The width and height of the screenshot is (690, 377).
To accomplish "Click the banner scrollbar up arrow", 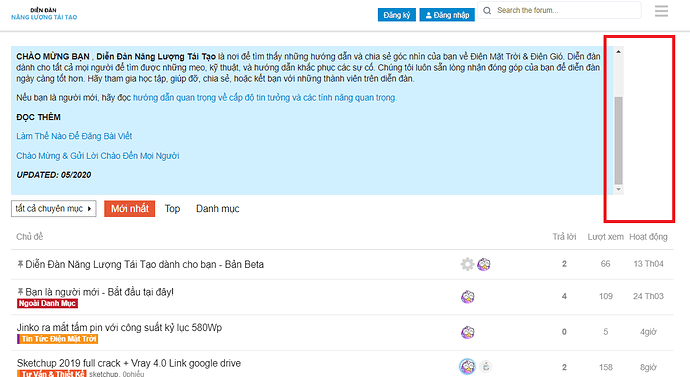I will [x=618, y=52].
